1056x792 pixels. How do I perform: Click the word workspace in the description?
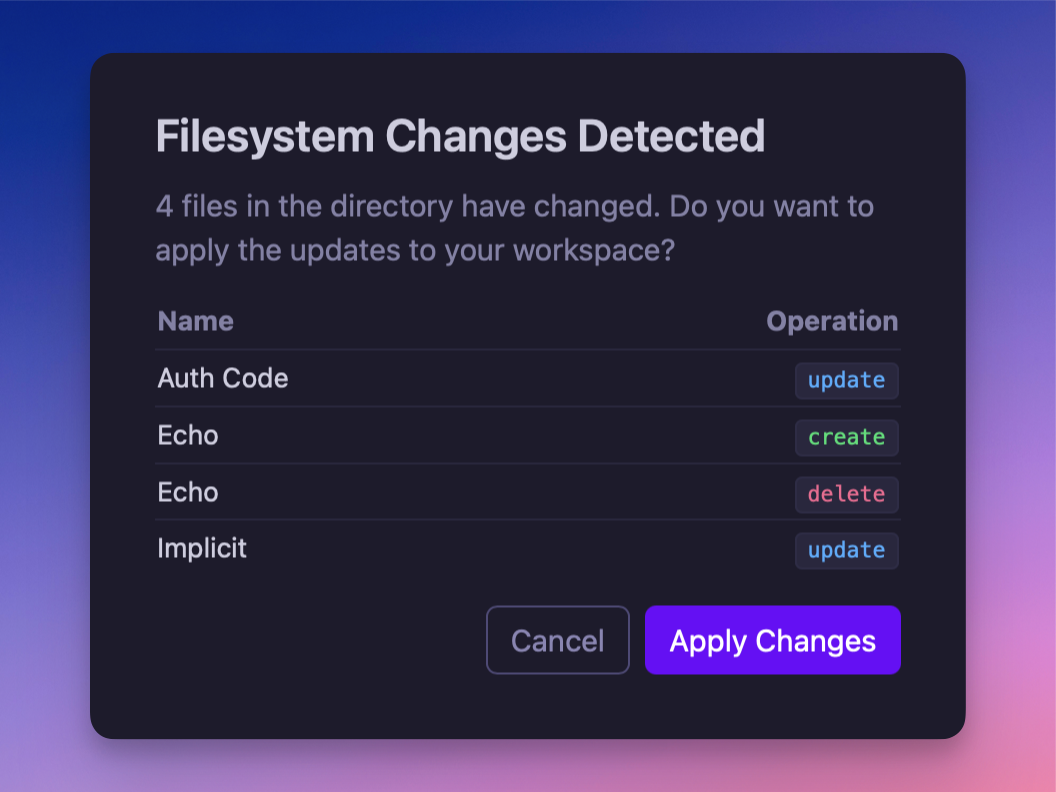click(587, 250)
